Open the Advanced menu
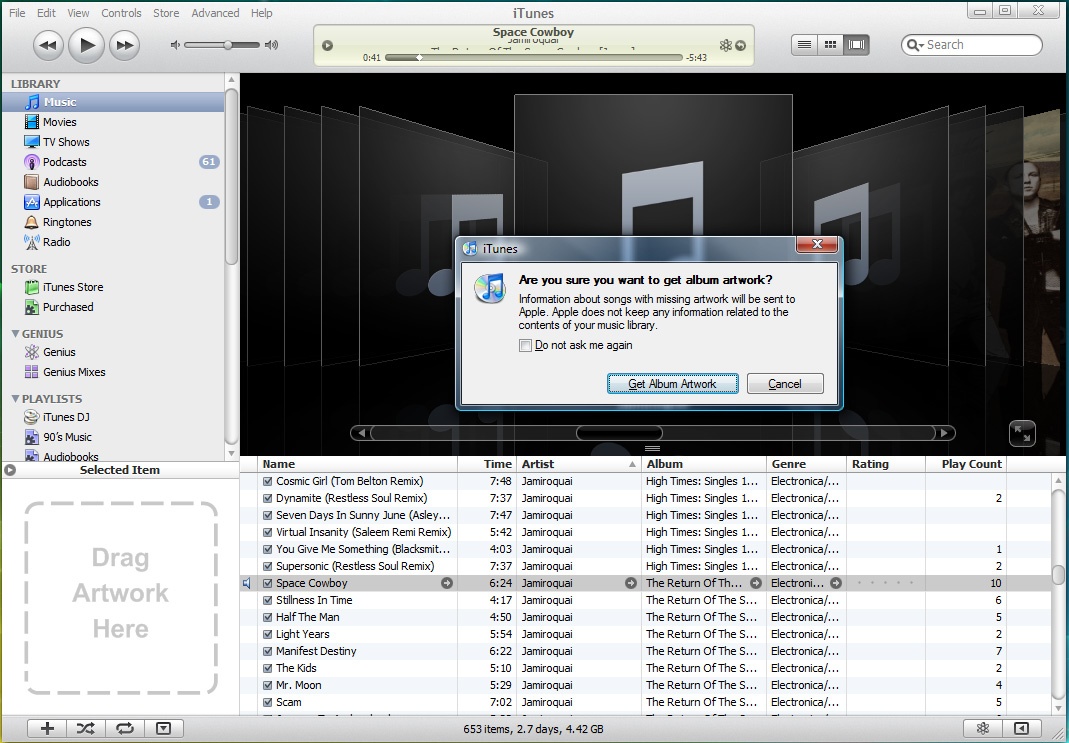The image size is (1069, 743). tap(215, 13)
